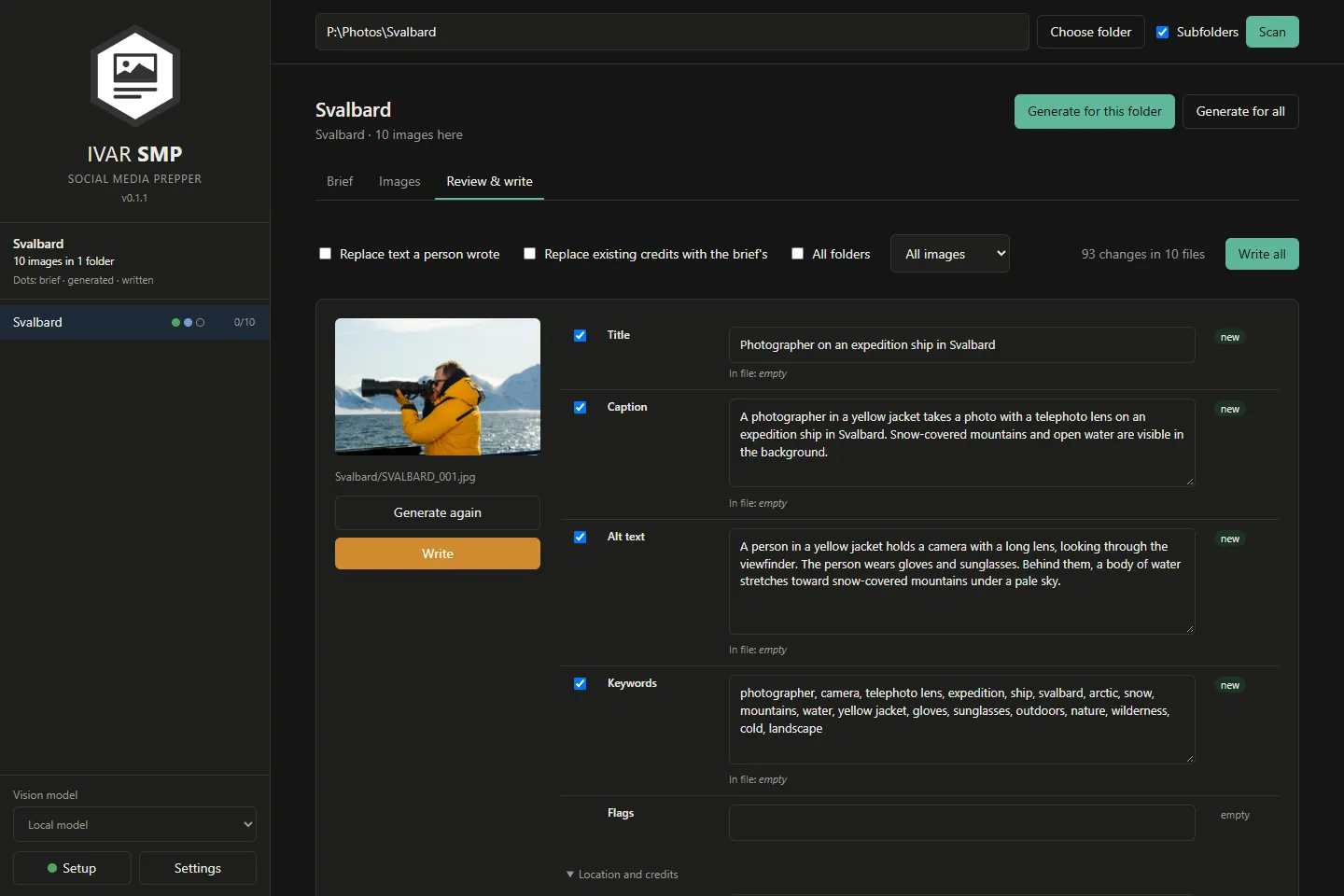Open the All images filter dropdown
This screenshot has width=1344, height=896.
point(950,254)
